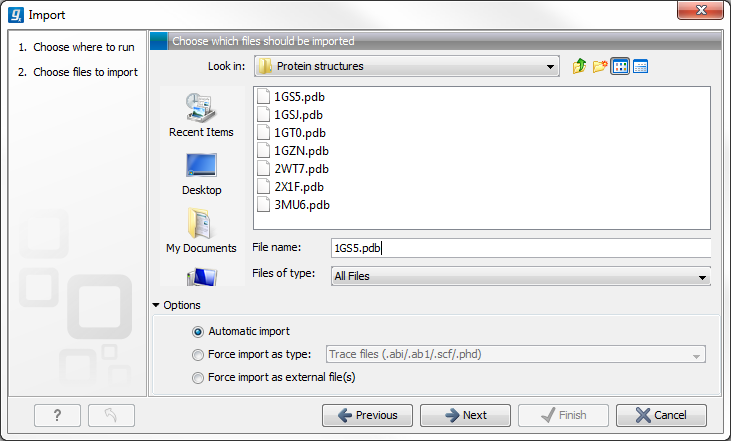Select file 2X1F.pdb
Screen dimensions: 731x441
(299, 187)
